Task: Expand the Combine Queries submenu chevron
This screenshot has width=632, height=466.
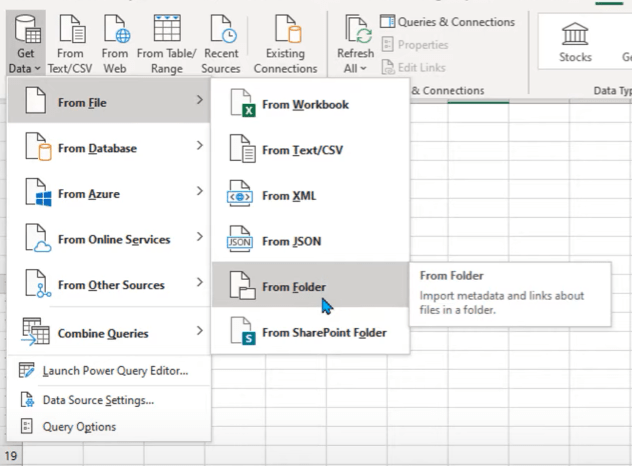Action: click(200, 331)
